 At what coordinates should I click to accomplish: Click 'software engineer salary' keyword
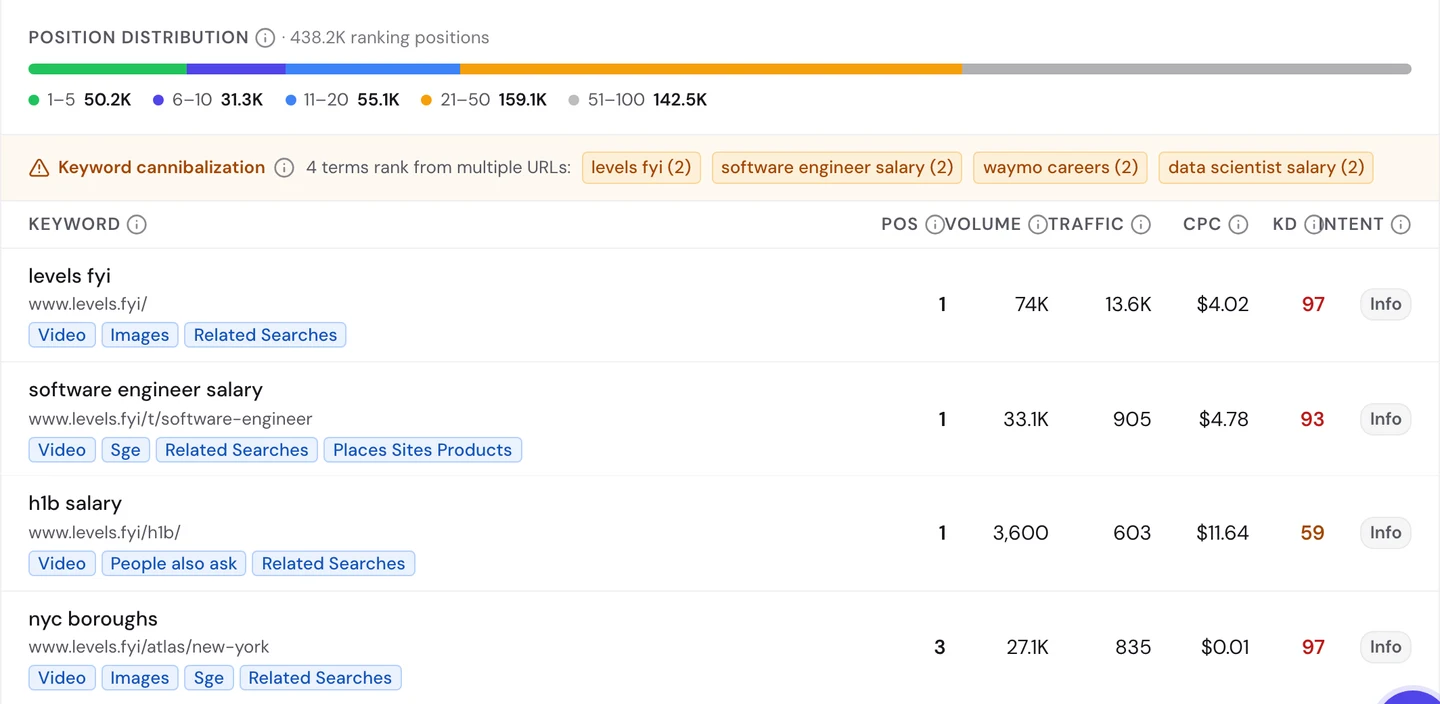click(x=146, y=390)
